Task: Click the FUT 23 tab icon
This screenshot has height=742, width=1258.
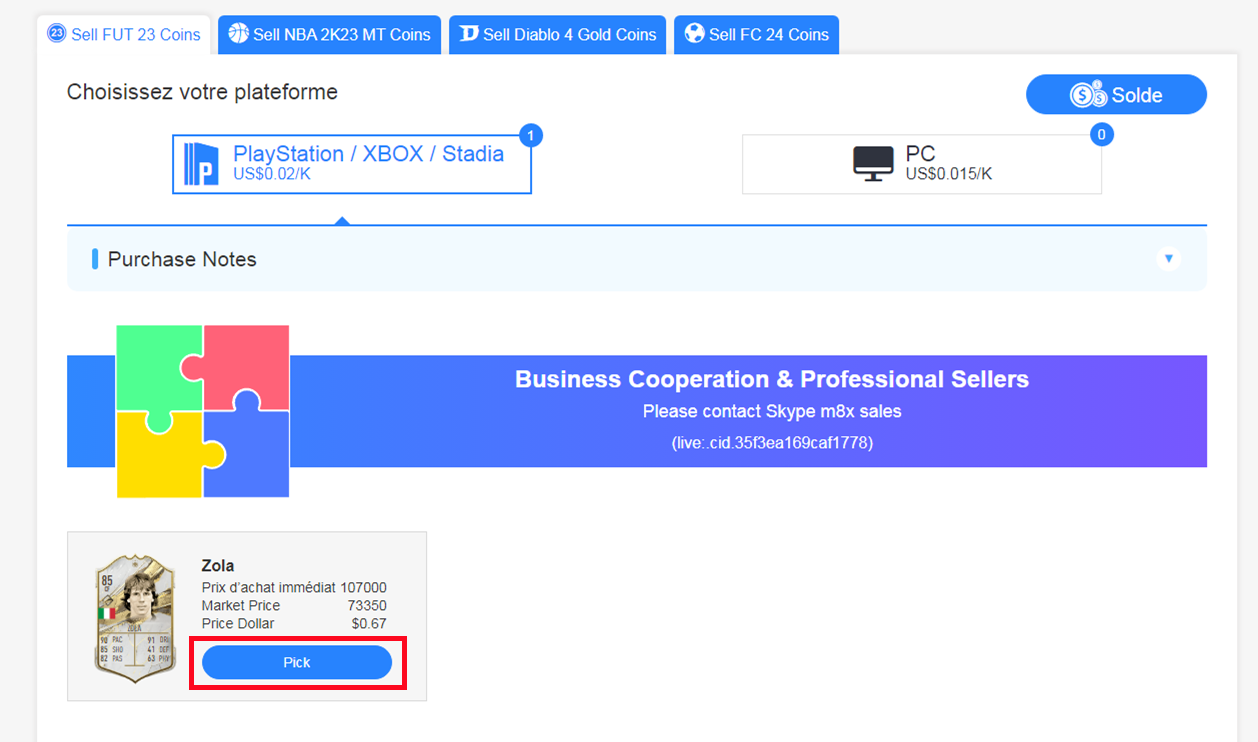Action: coord(56,34)
